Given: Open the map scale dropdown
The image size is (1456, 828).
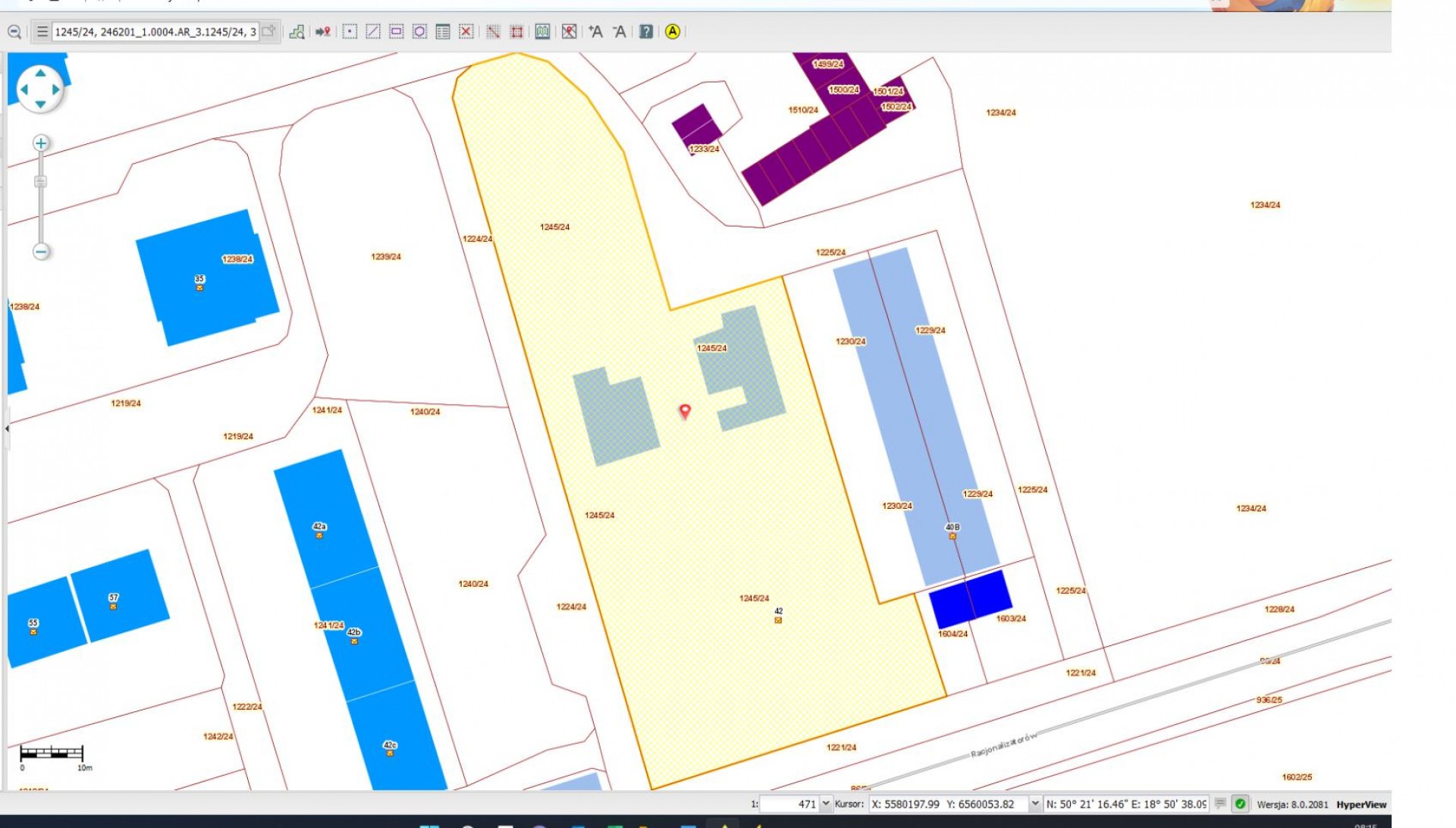Looking at the screenshot, I should click(826, 804).
